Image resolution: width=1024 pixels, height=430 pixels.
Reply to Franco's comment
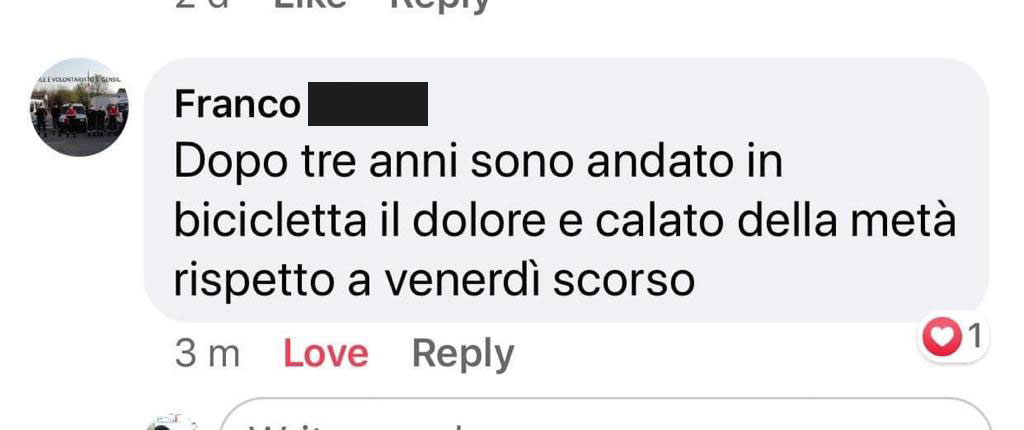pos(463,354)
